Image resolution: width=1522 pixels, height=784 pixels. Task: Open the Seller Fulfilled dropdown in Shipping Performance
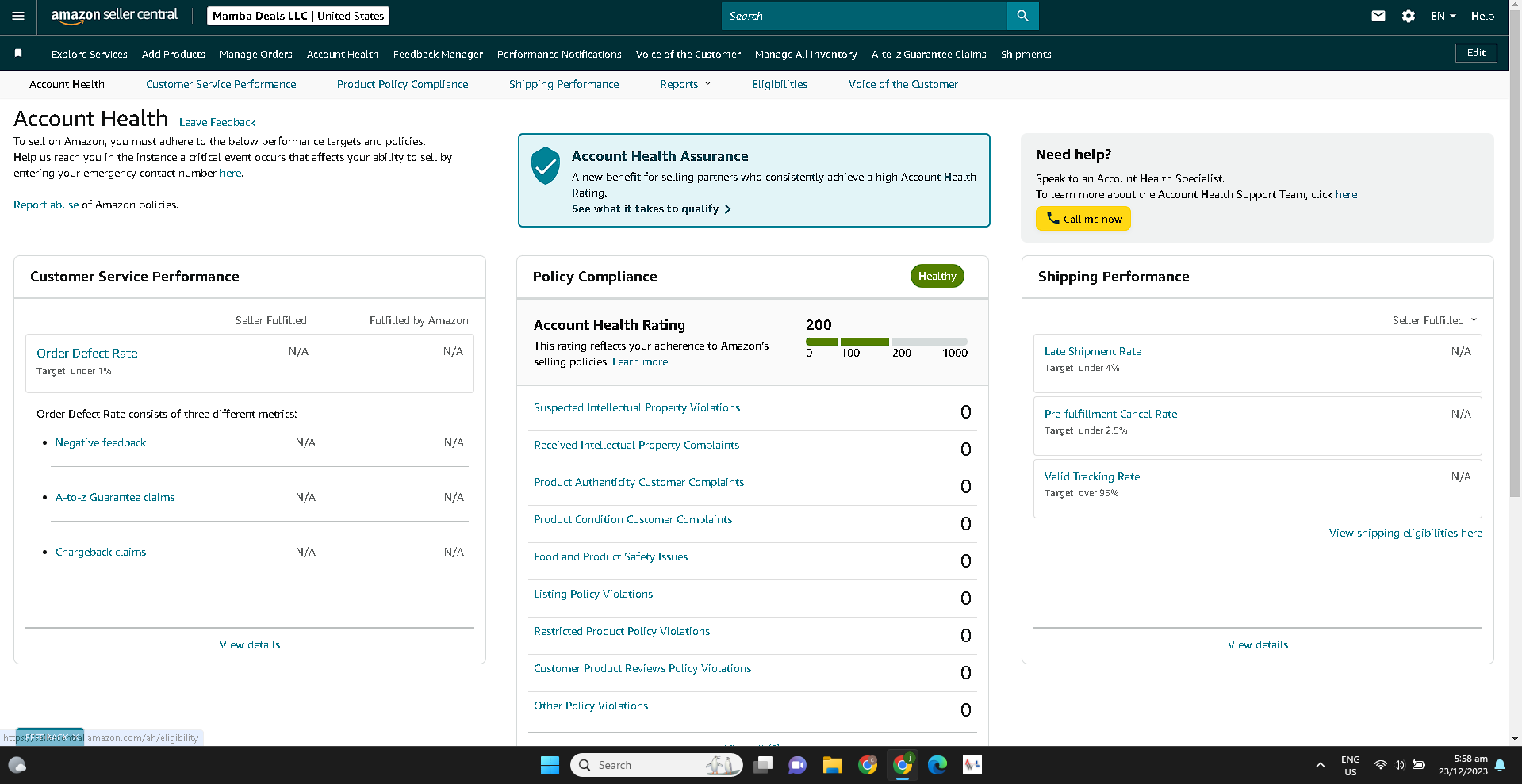click(1435, 320)
